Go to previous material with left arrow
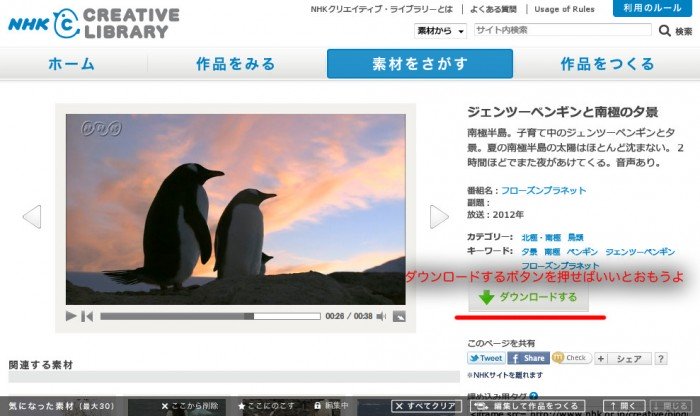Screen dimensions: 700x416 pos(32,216)
